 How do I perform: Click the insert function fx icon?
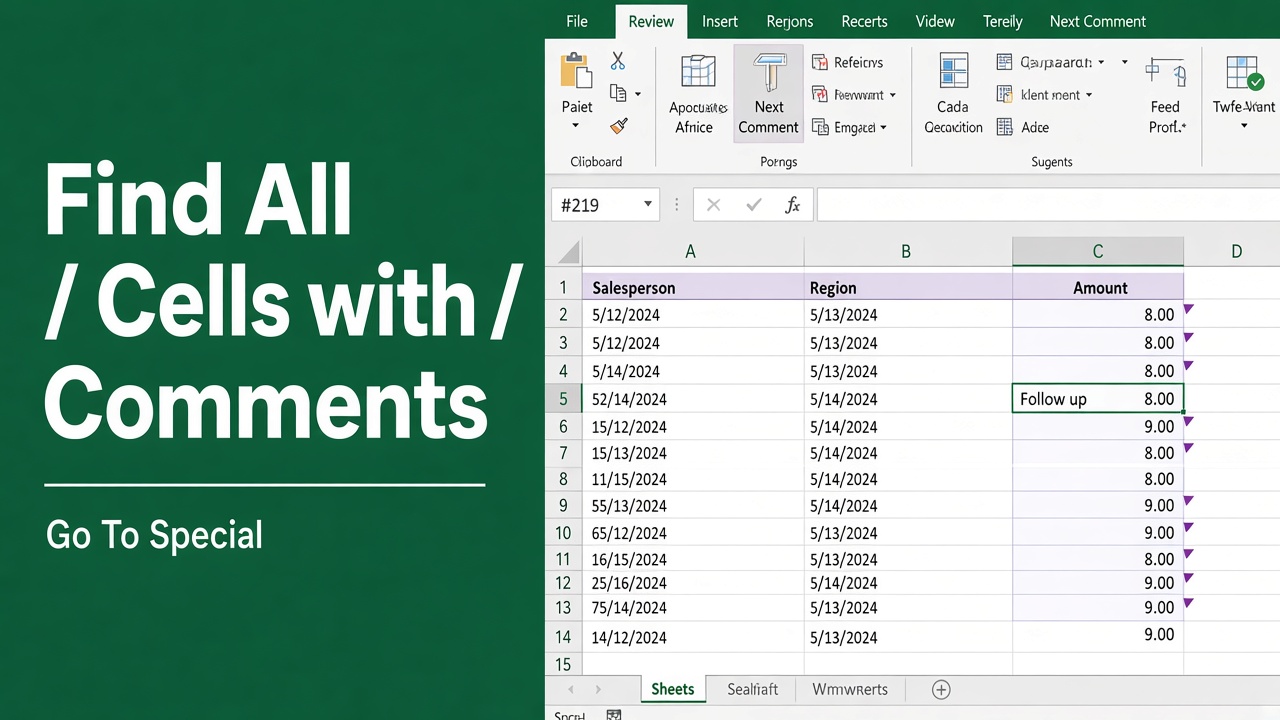[792, 205]
